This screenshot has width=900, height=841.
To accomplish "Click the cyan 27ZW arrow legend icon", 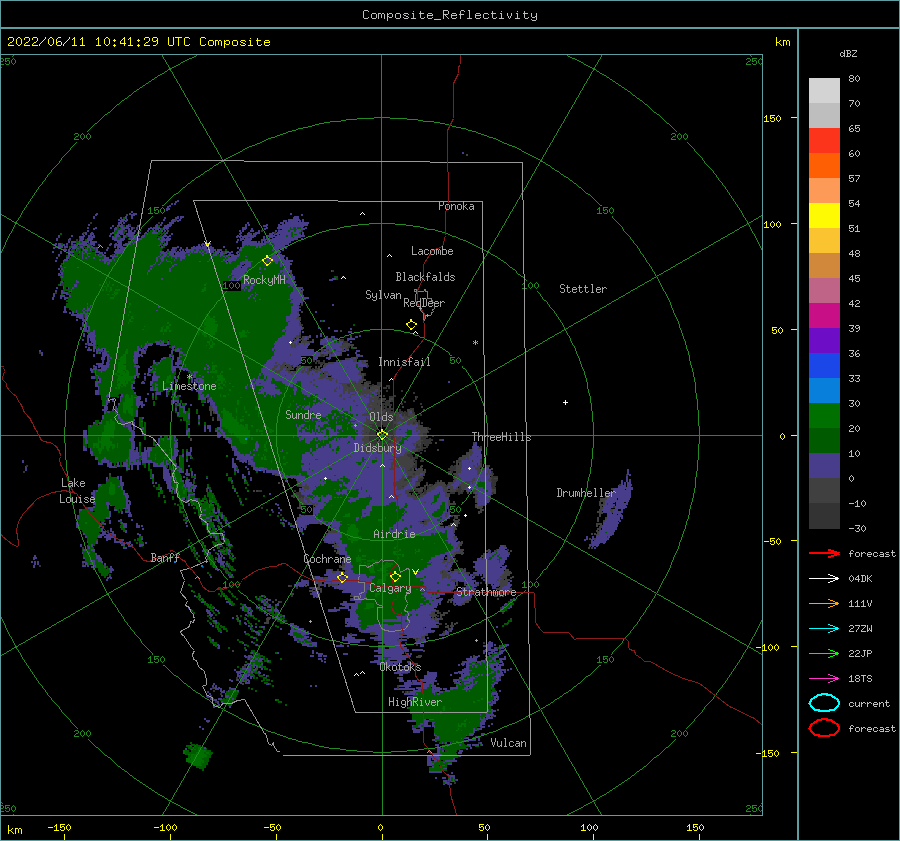I will coord(824,629).
